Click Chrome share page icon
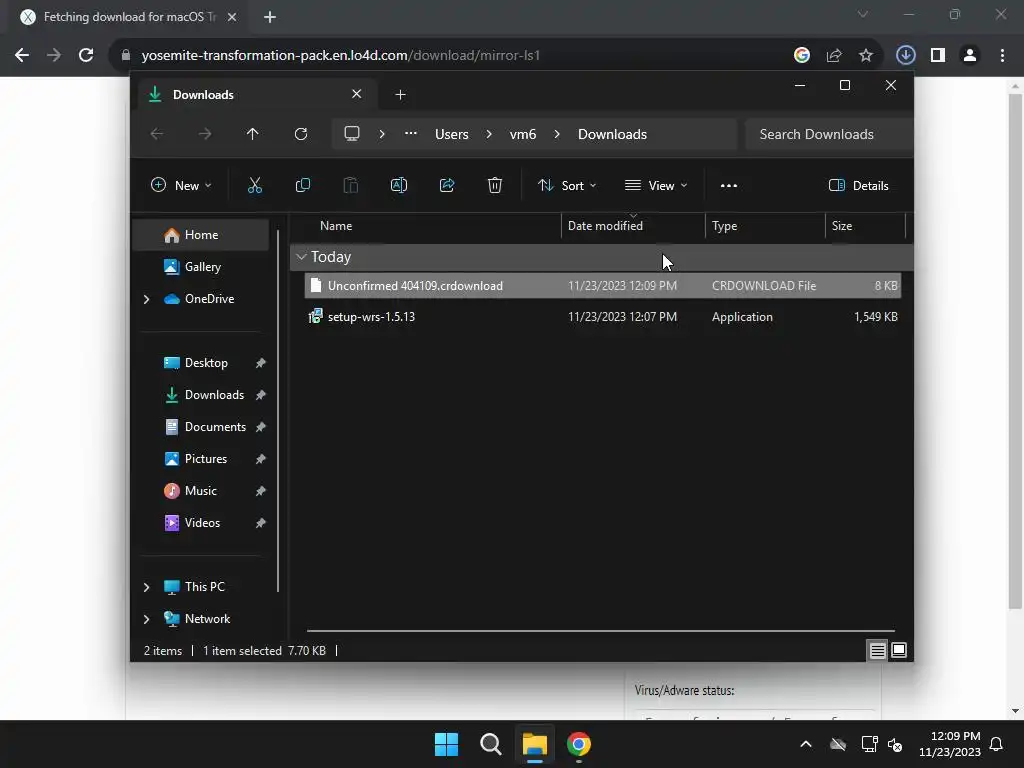This screenshot has height=768, width=1024. pyautogui.click(x=834, y=55)
